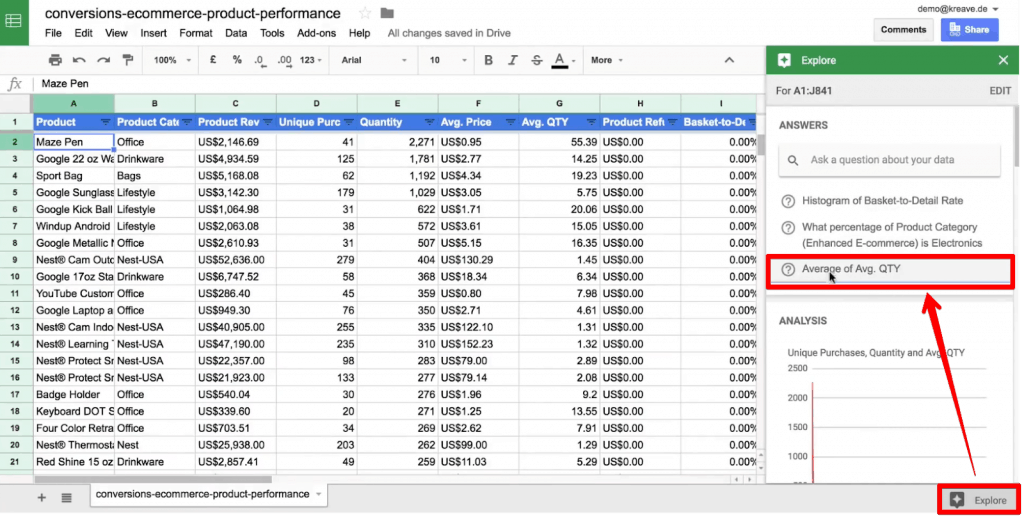This screenshot has height=517, width=1024.
Task: Close the Explore panel
Action: click(1003, 60)
